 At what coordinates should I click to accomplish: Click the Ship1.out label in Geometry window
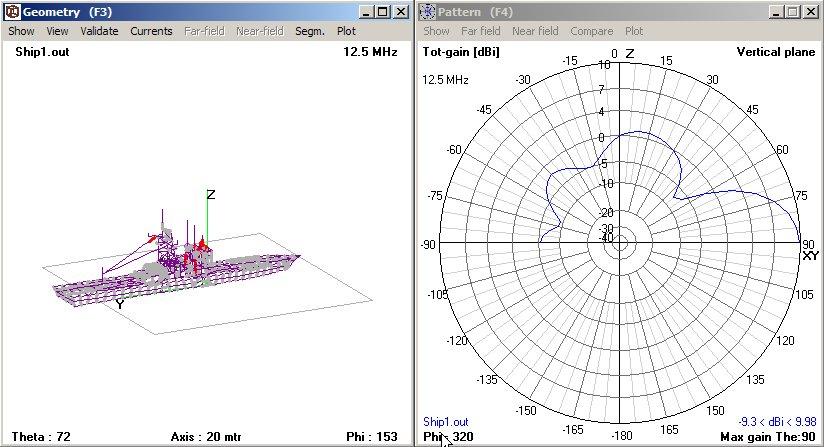pos(42,51)
